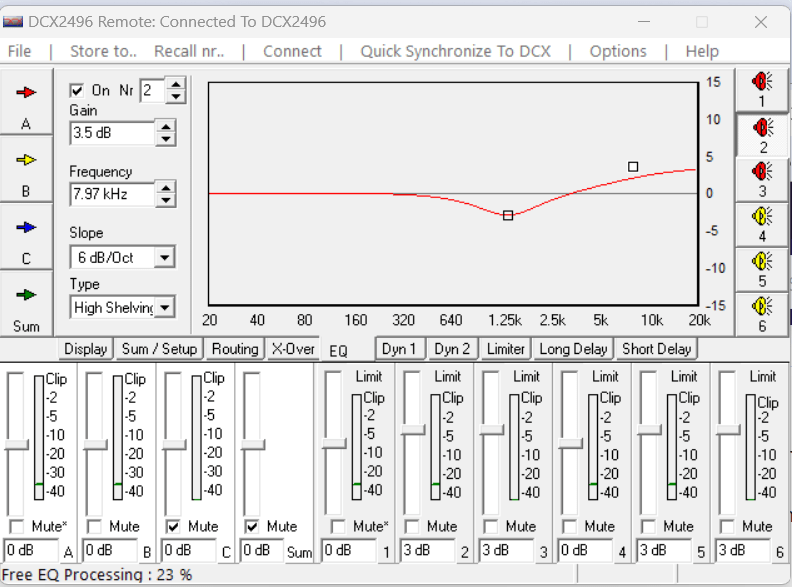
Task: Open the Slope dropdown
Action: click(x=164, y=258)
